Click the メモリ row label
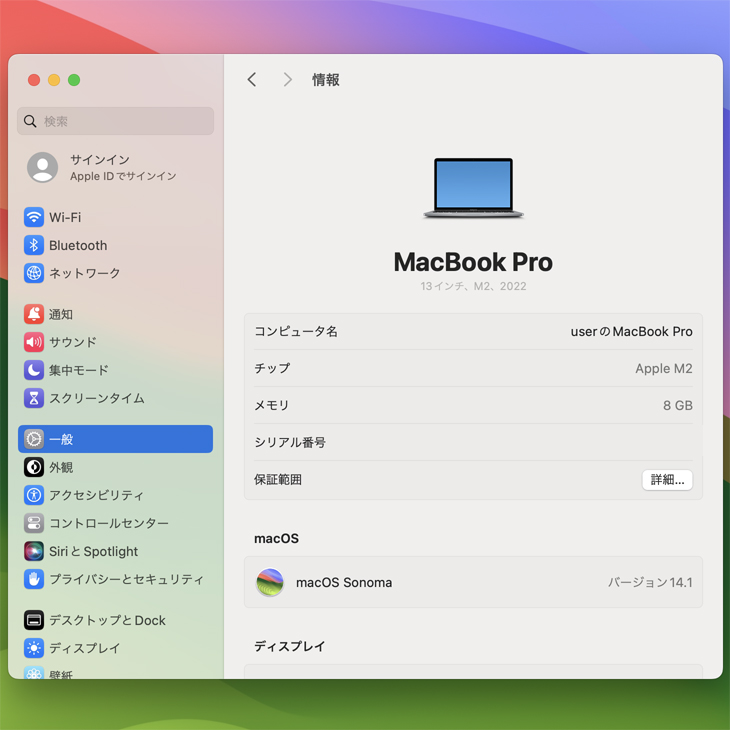The height and width of the screenshot is (730, 730). 271,406
